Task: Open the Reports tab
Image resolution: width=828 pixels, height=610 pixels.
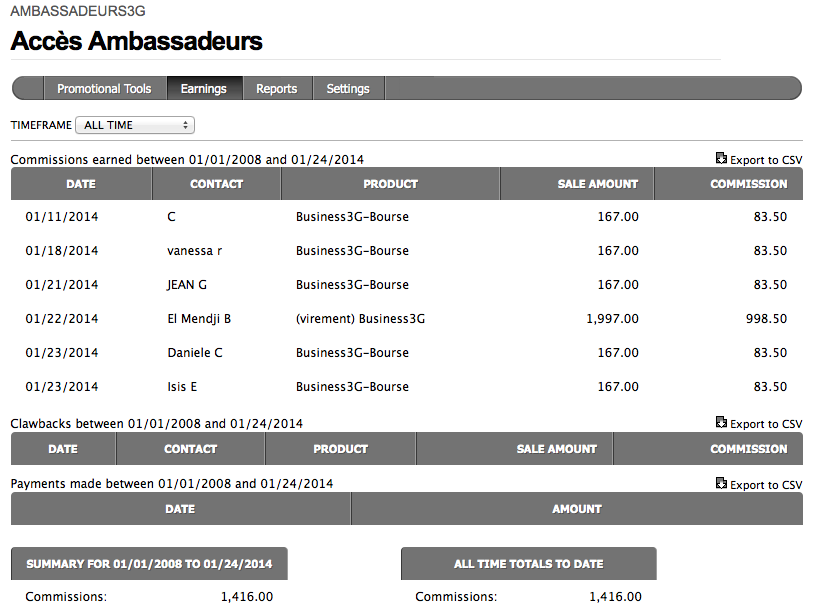Action: tap(277, 89)
